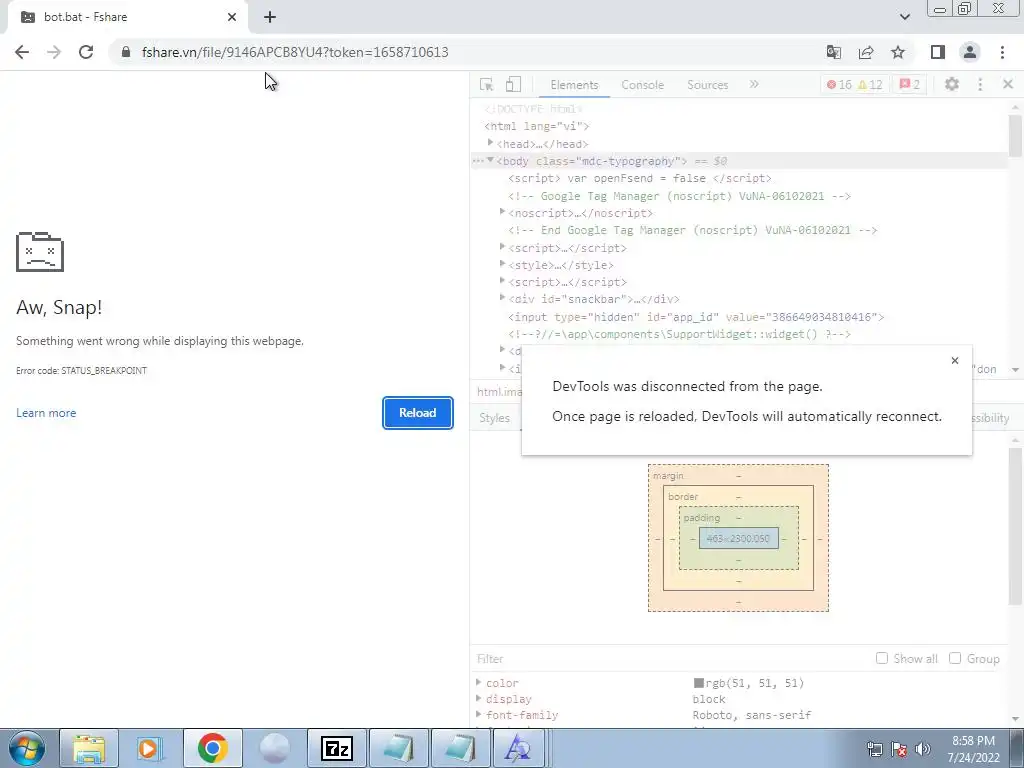Expand the font-family computed property
Screen dimensions: 1024x768
[x=479, y=714]
